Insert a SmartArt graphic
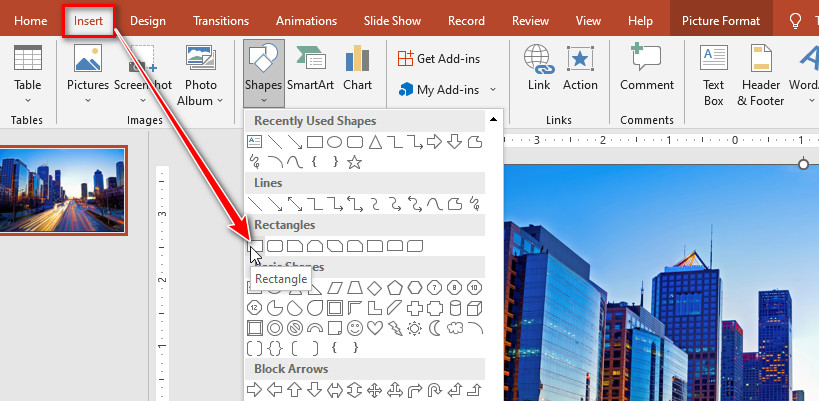The height and width of the screenshot is (401, 819). click(x=310, y=68)
